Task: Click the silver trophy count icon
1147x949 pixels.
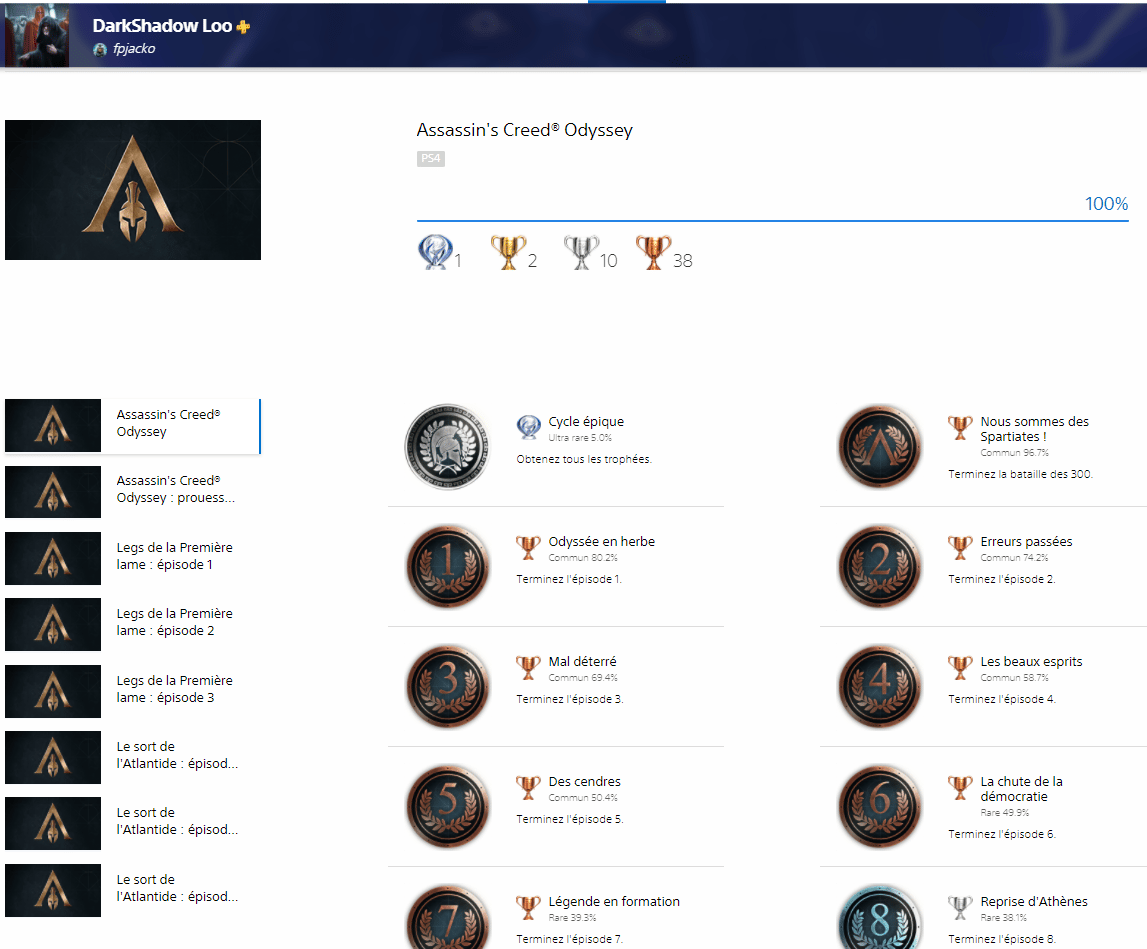Action: (x=581, y=252)
